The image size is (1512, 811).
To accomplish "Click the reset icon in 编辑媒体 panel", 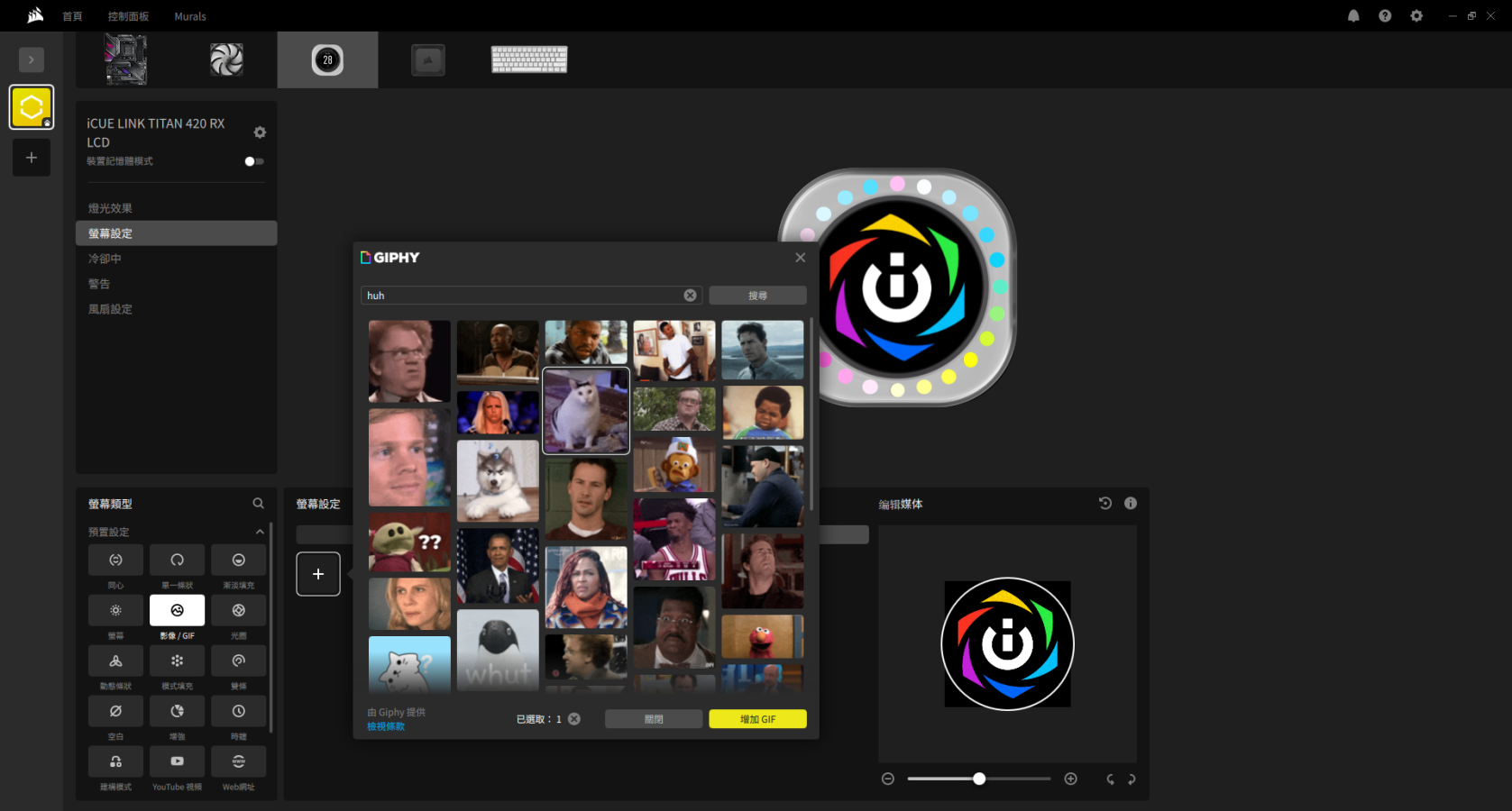I will pyautogui.click(x=1104, y=504).
